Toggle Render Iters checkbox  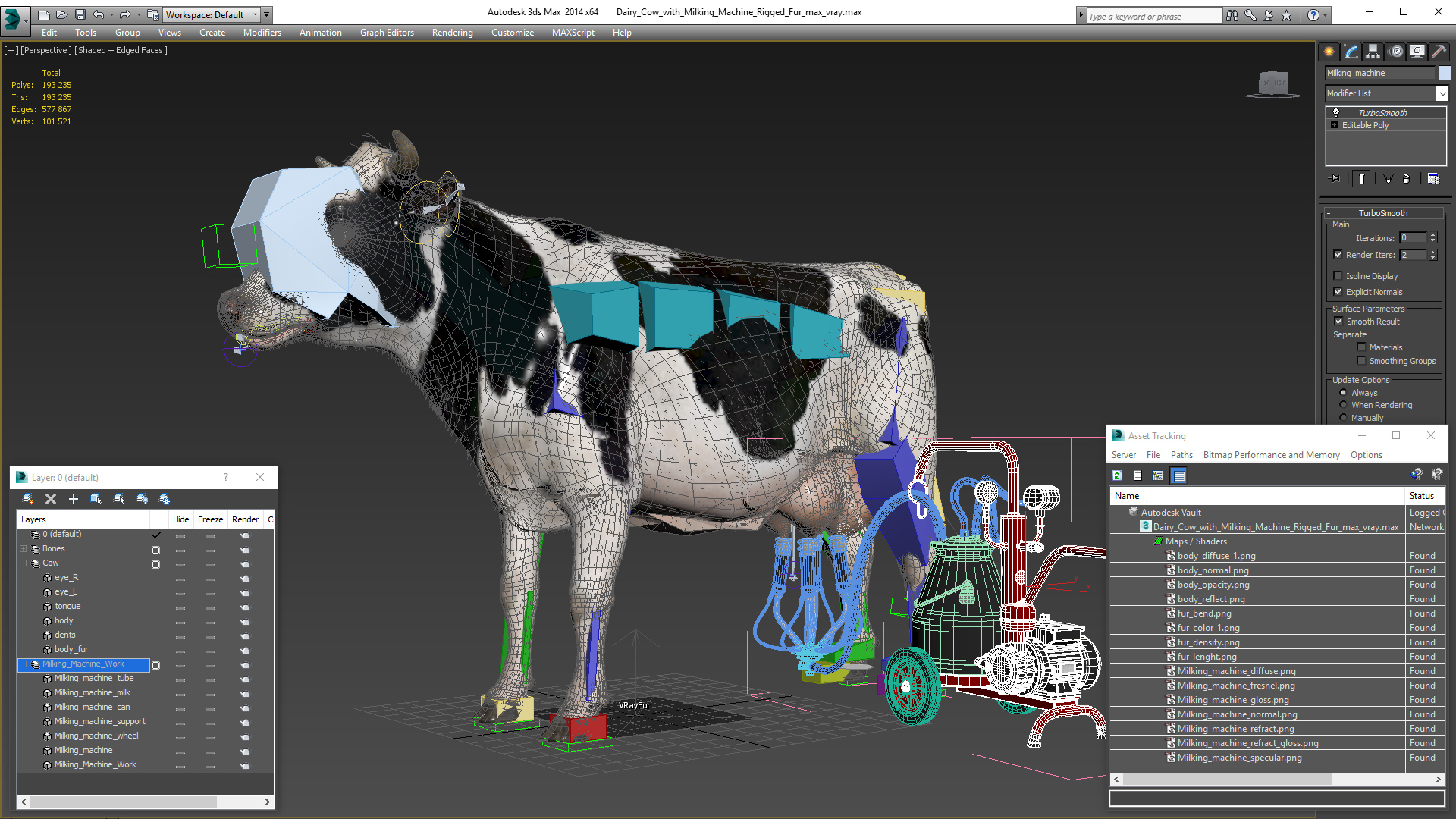pyautogui.click(x=1338, y=255)
